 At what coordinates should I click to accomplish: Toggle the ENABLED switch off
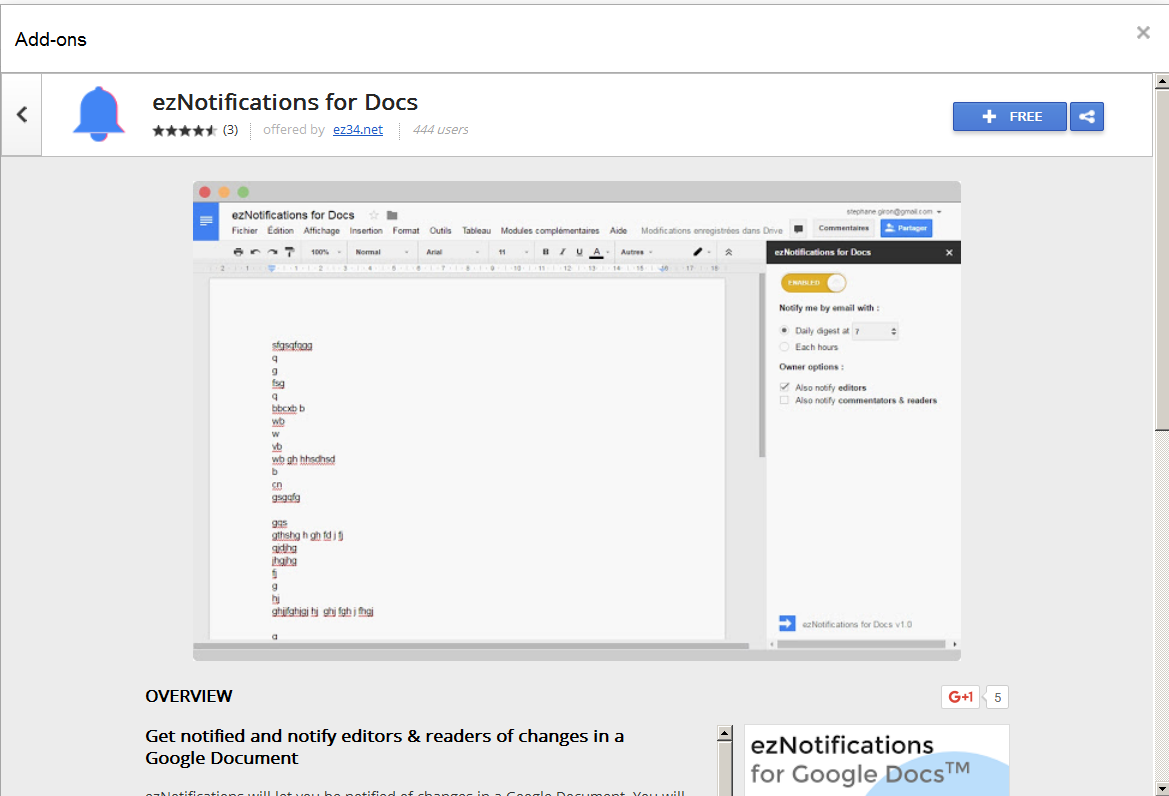tap(813, 282)
